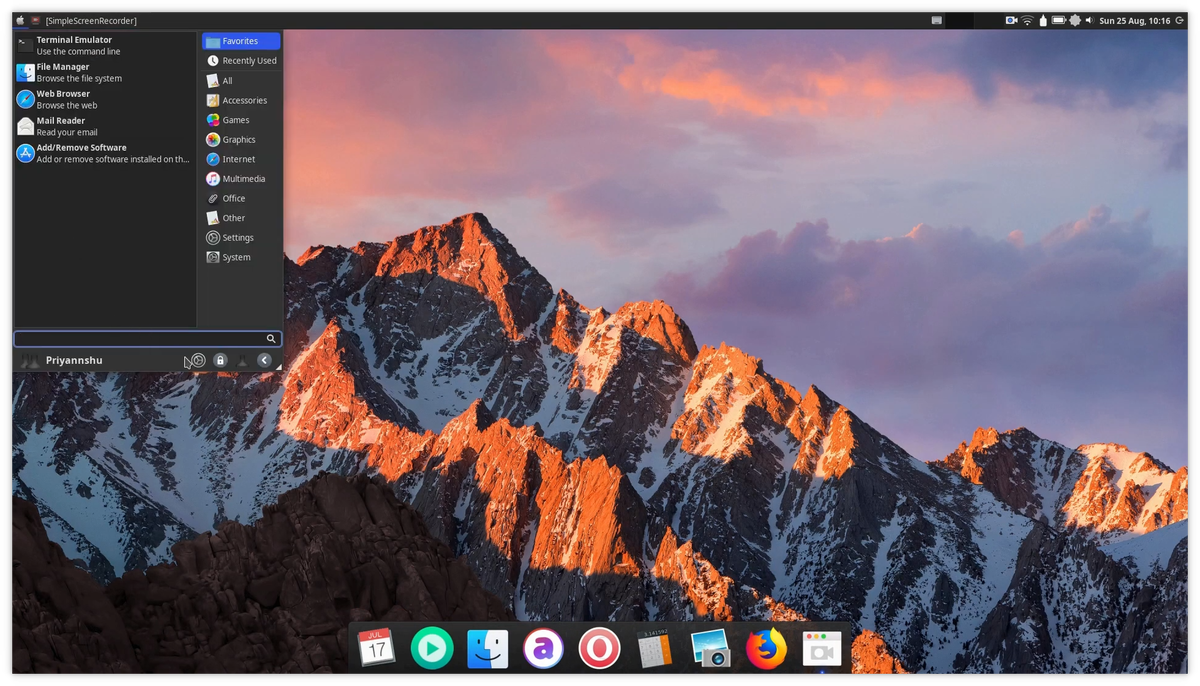1200x686 pixels.
Task: Click the Priyannshu username
Action: click(x=74, y=360)
